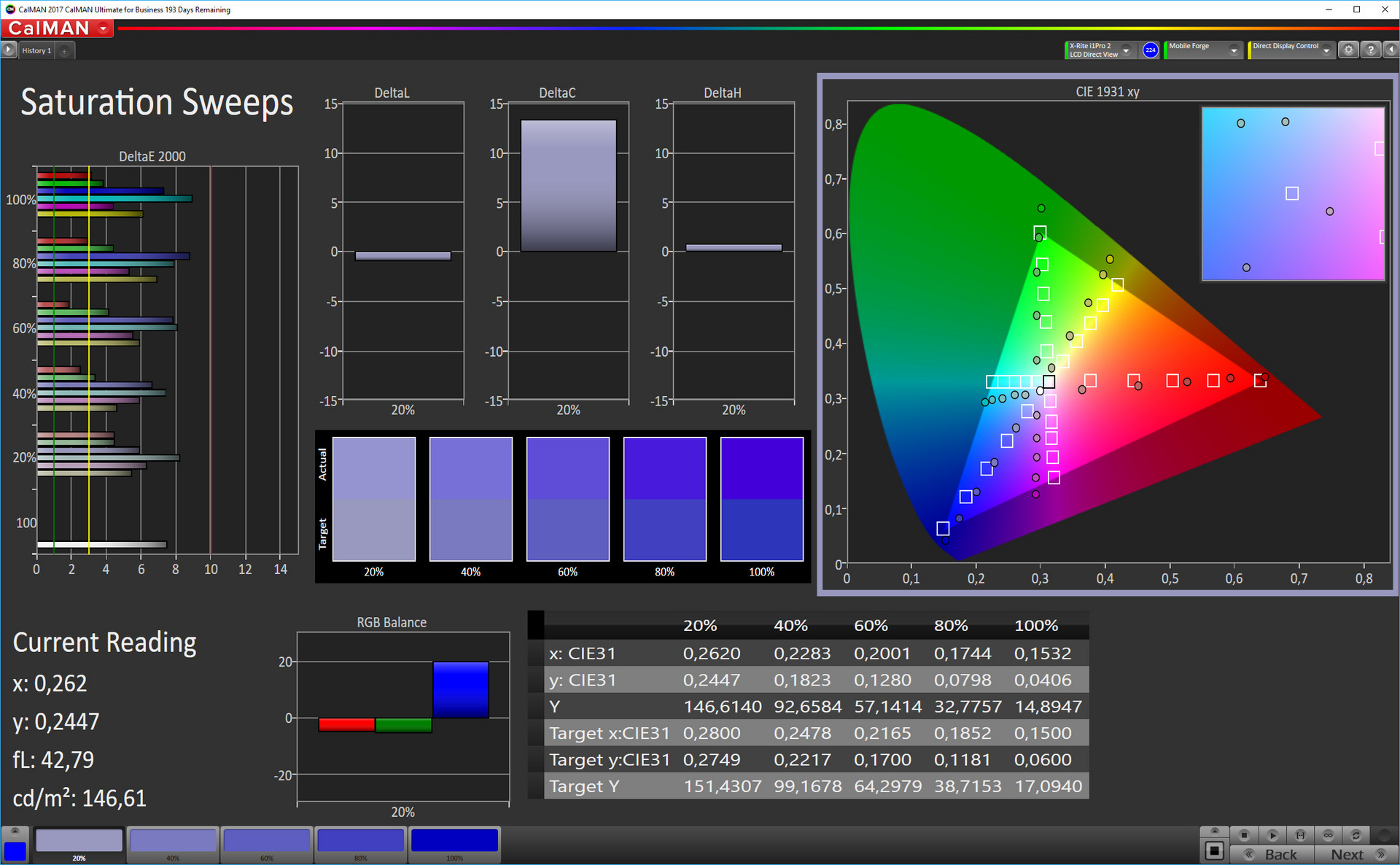Open the CalMAN main menu dropdown
Screen dimensions: 1400x865
coord(104,28)
